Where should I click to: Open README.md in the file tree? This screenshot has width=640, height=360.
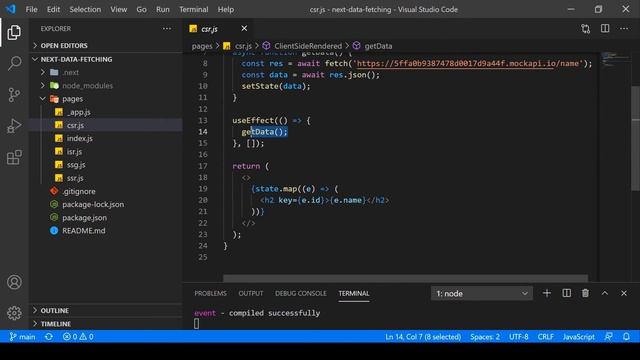(x=106, y=231)
